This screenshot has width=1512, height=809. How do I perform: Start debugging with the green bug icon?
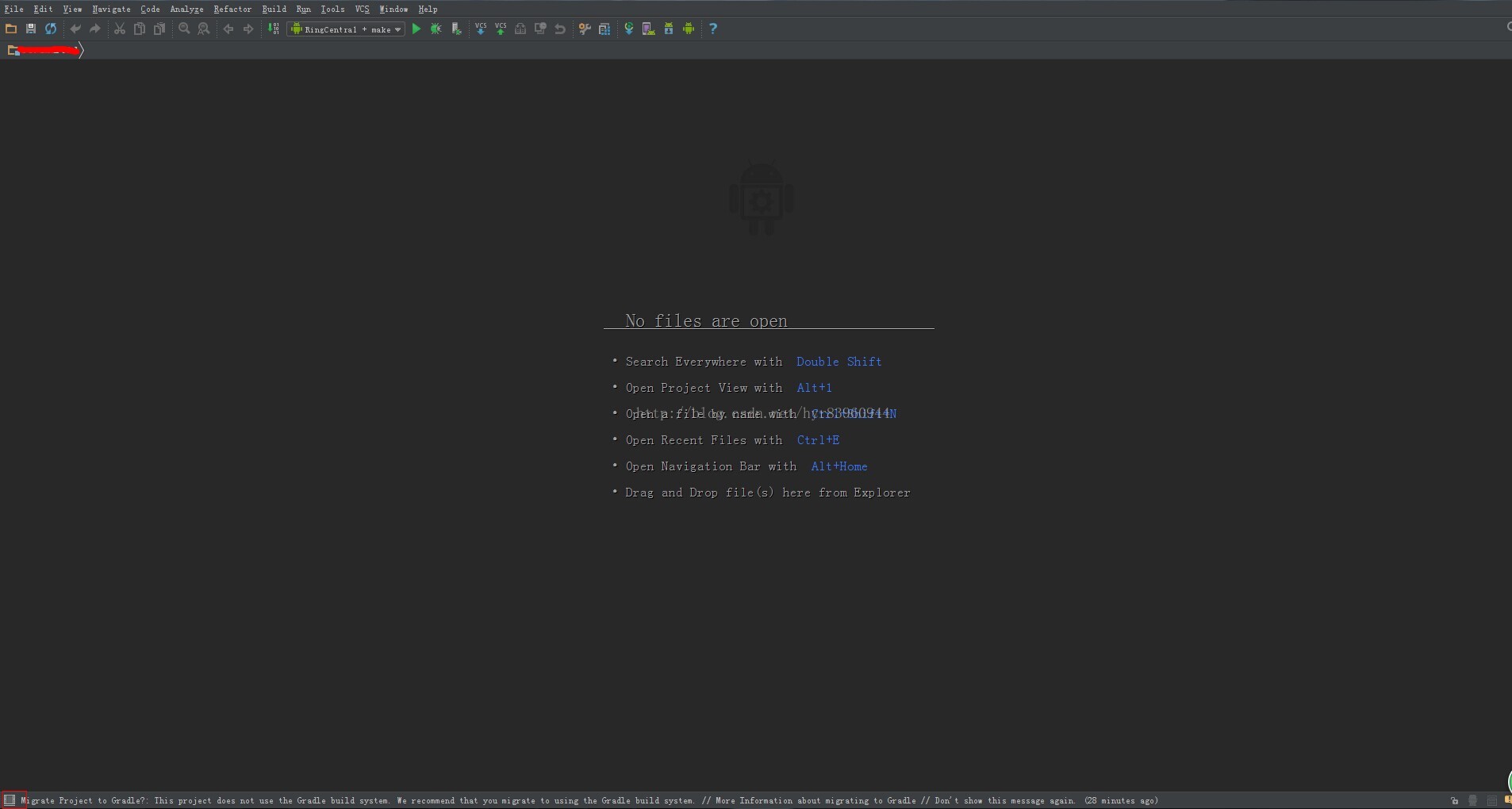[436, 29]
